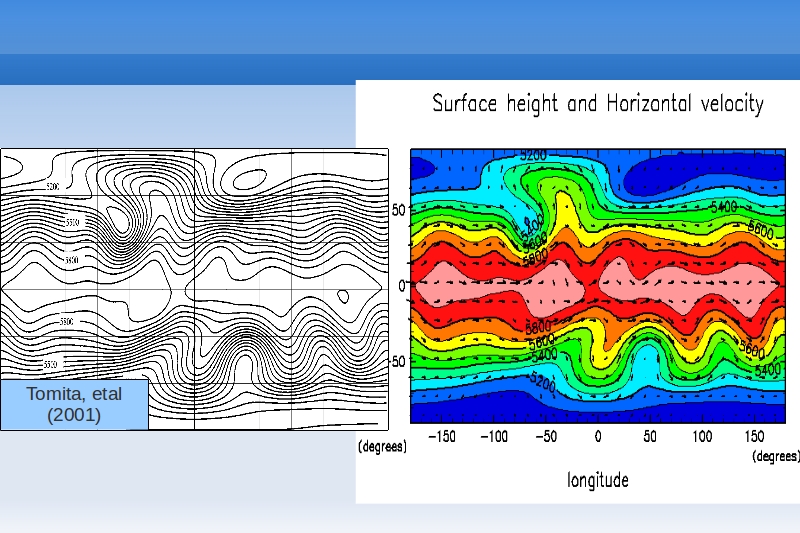Select the '0' tick on the latitude axis
Screen dimensions: 800x533
tap(402, 286)
